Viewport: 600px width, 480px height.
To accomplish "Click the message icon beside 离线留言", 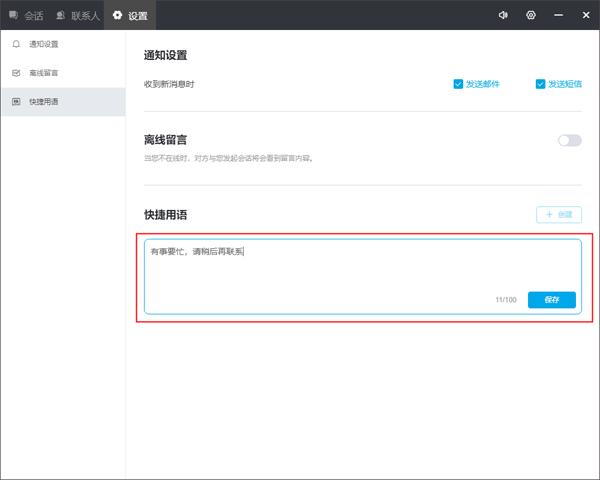I will [x=16, y=73].
